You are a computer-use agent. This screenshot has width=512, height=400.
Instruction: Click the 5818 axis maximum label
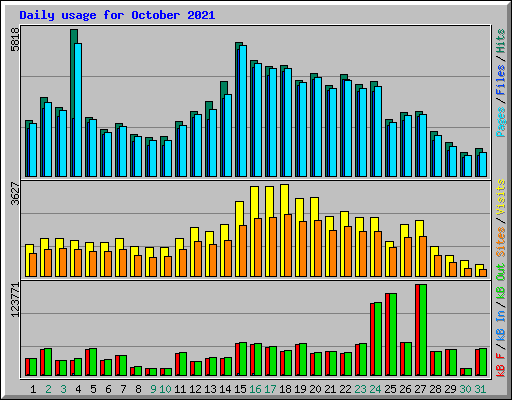click(x=15, y=39)
